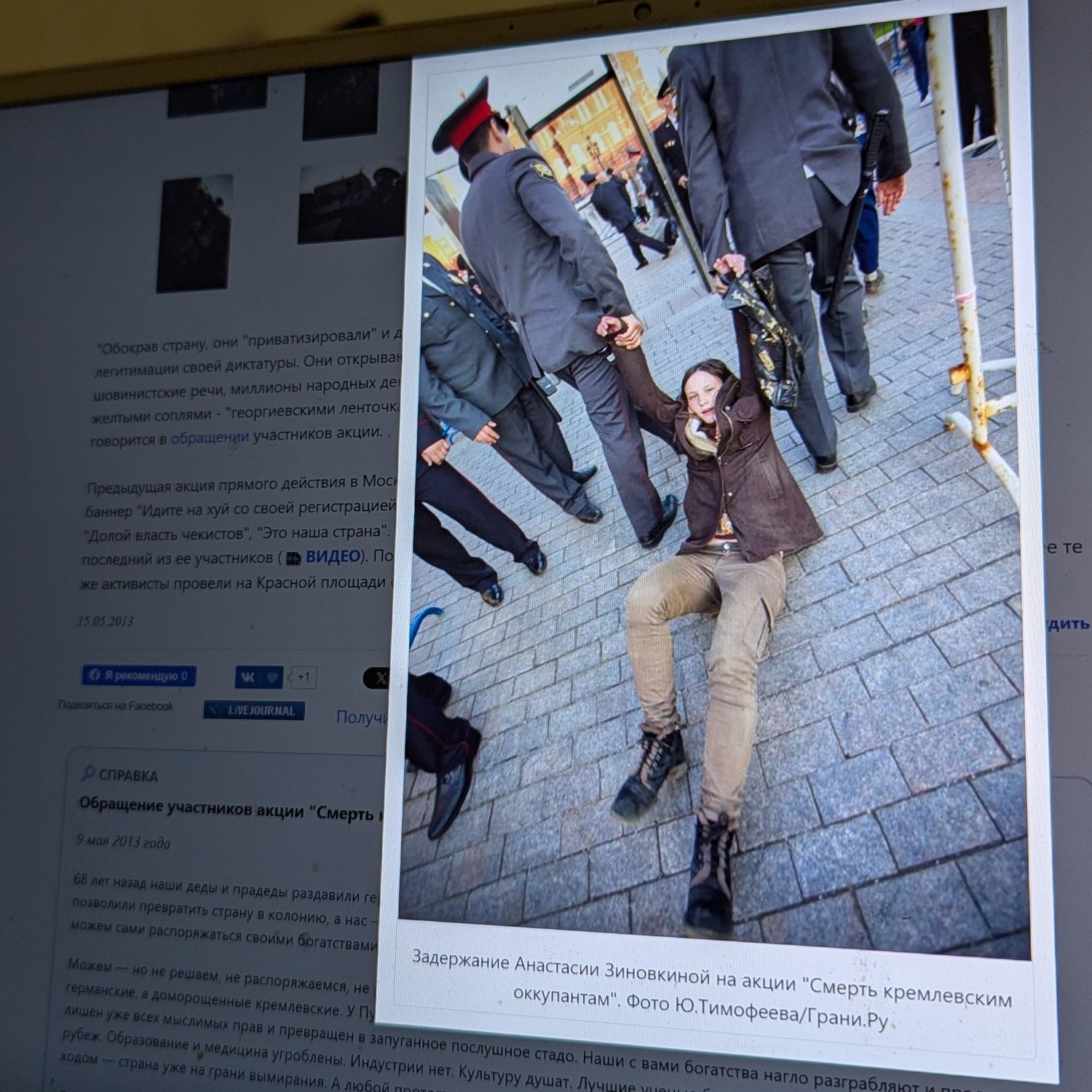Open 'Поделиться на Facebook' link
Screen dimensions: 1092x1092
(x=116, y=705)
